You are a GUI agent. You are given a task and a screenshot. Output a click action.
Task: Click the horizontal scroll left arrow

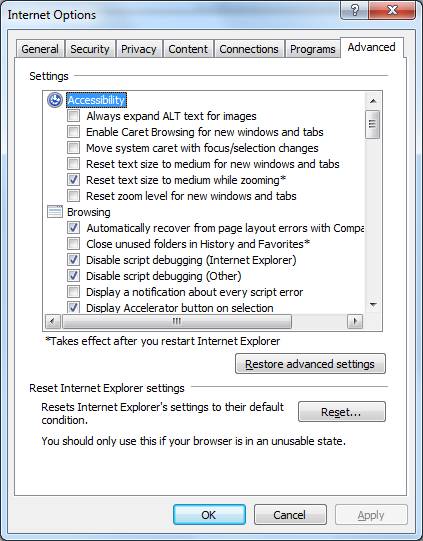tap(52, 322)
